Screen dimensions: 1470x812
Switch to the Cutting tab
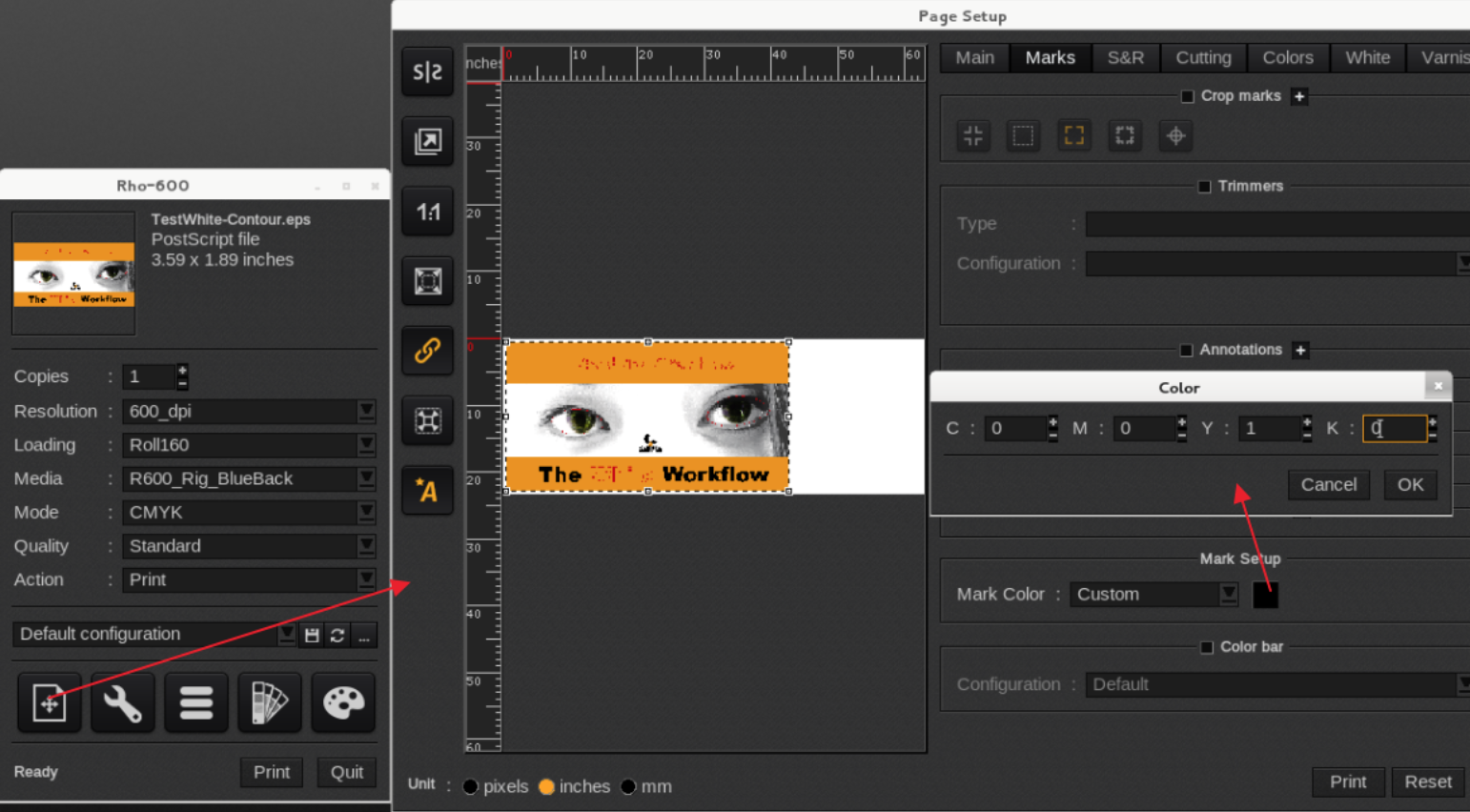1203,58
